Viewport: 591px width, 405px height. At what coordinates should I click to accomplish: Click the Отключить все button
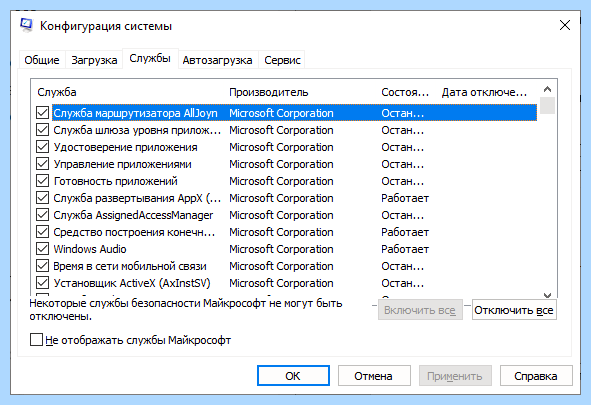pos(514,310)
